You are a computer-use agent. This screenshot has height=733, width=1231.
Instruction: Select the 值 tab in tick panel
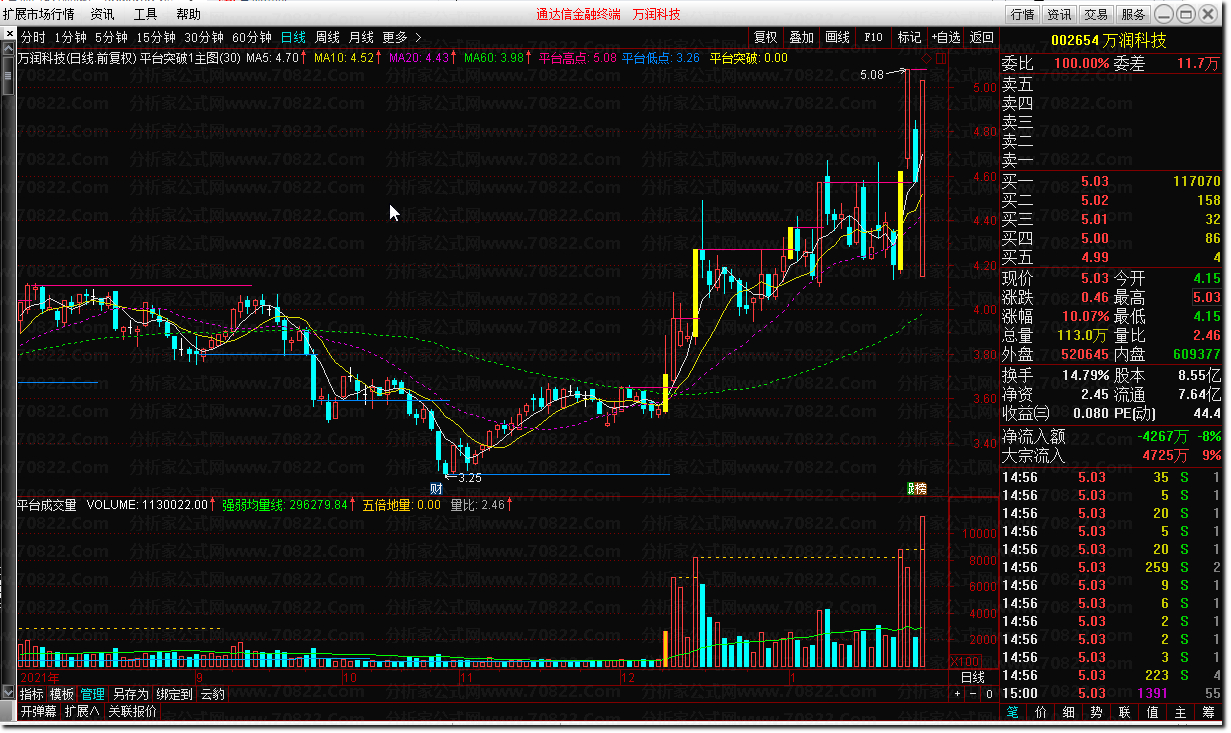(x=1153, y=712)
